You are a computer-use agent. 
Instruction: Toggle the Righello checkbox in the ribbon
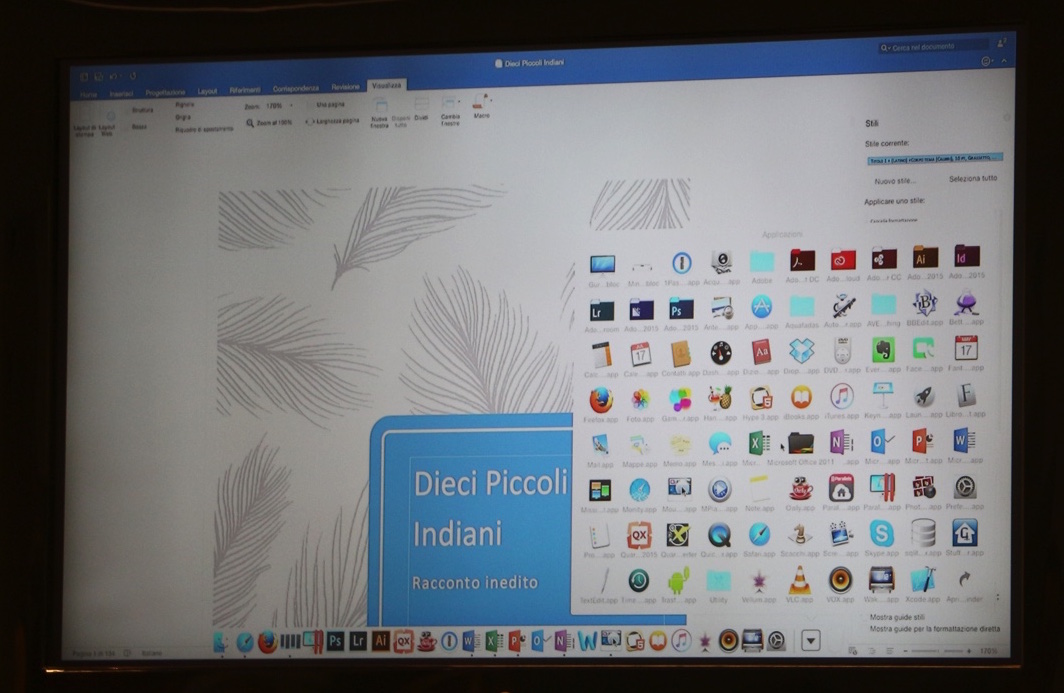tap(184, 105)
